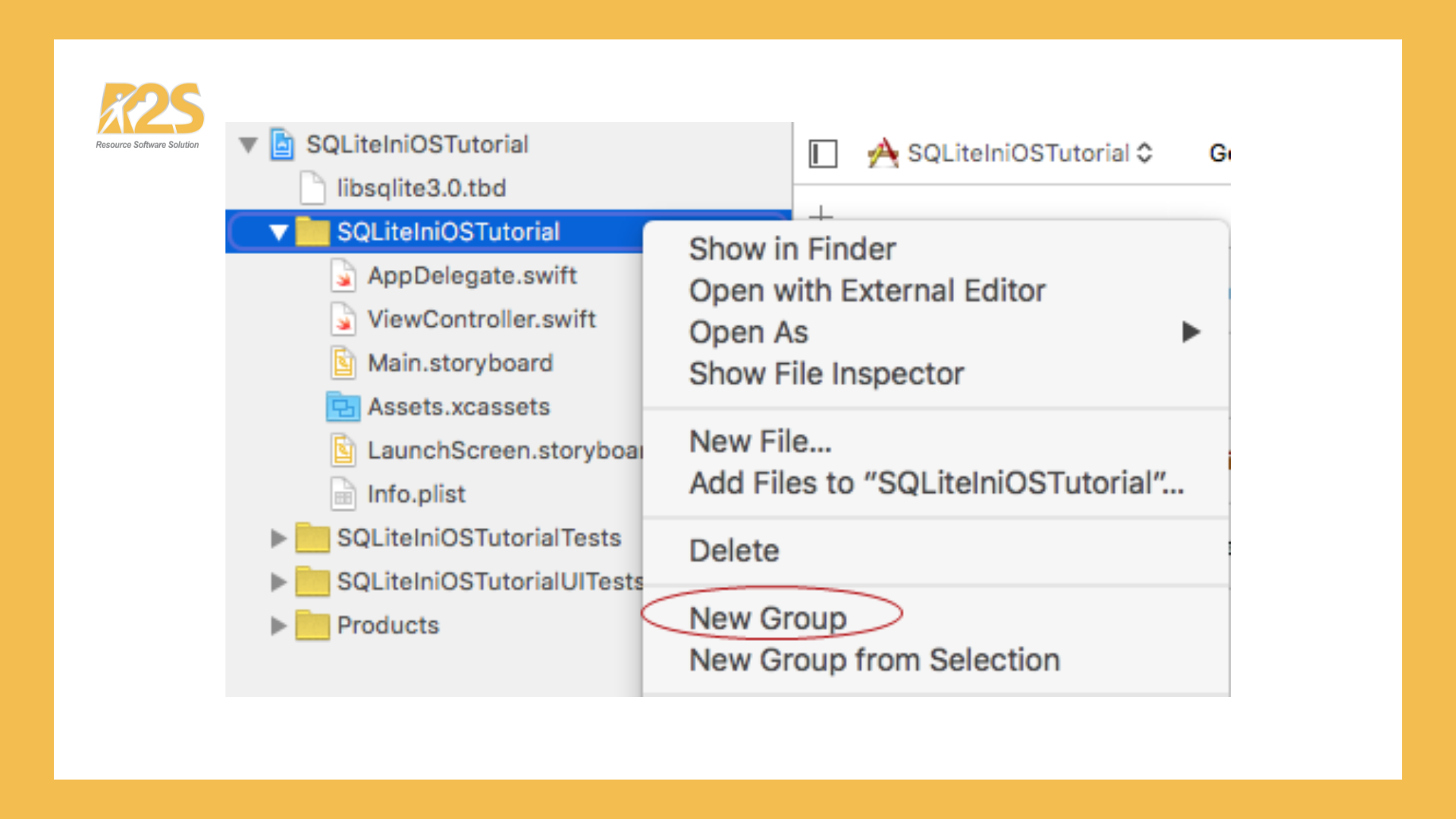
Task: Click the SQLiteIniOSTutorial project icon
Action: click(x=284, y=144)
